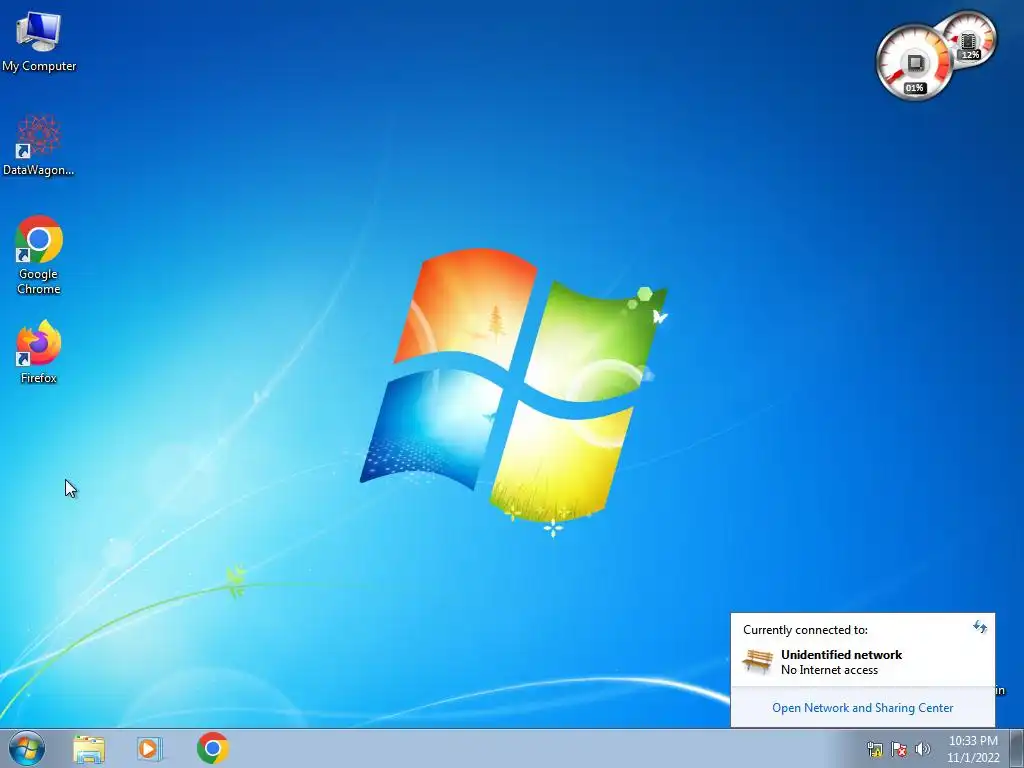Click the volume speaker tray icon
Screen dimensions: 1024x768
(922, 749)
